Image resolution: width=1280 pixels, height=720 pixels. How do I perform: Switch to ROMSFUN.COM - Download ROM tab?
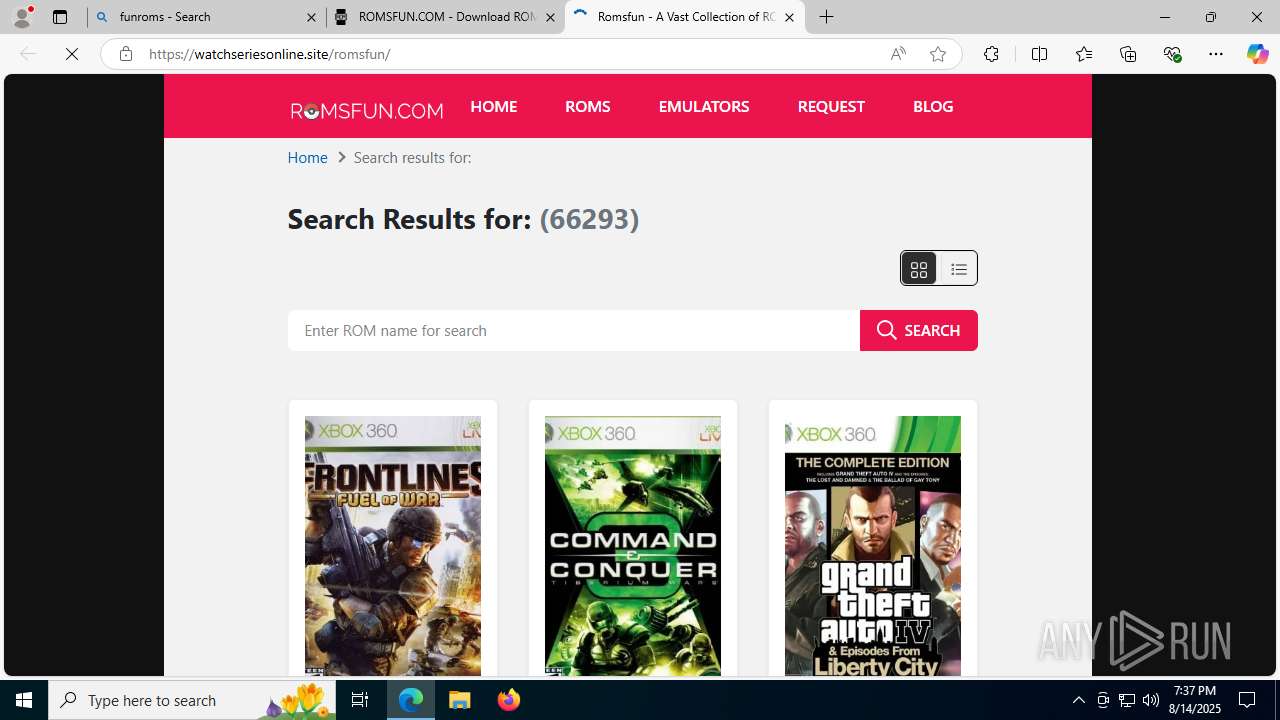point(445,17)
